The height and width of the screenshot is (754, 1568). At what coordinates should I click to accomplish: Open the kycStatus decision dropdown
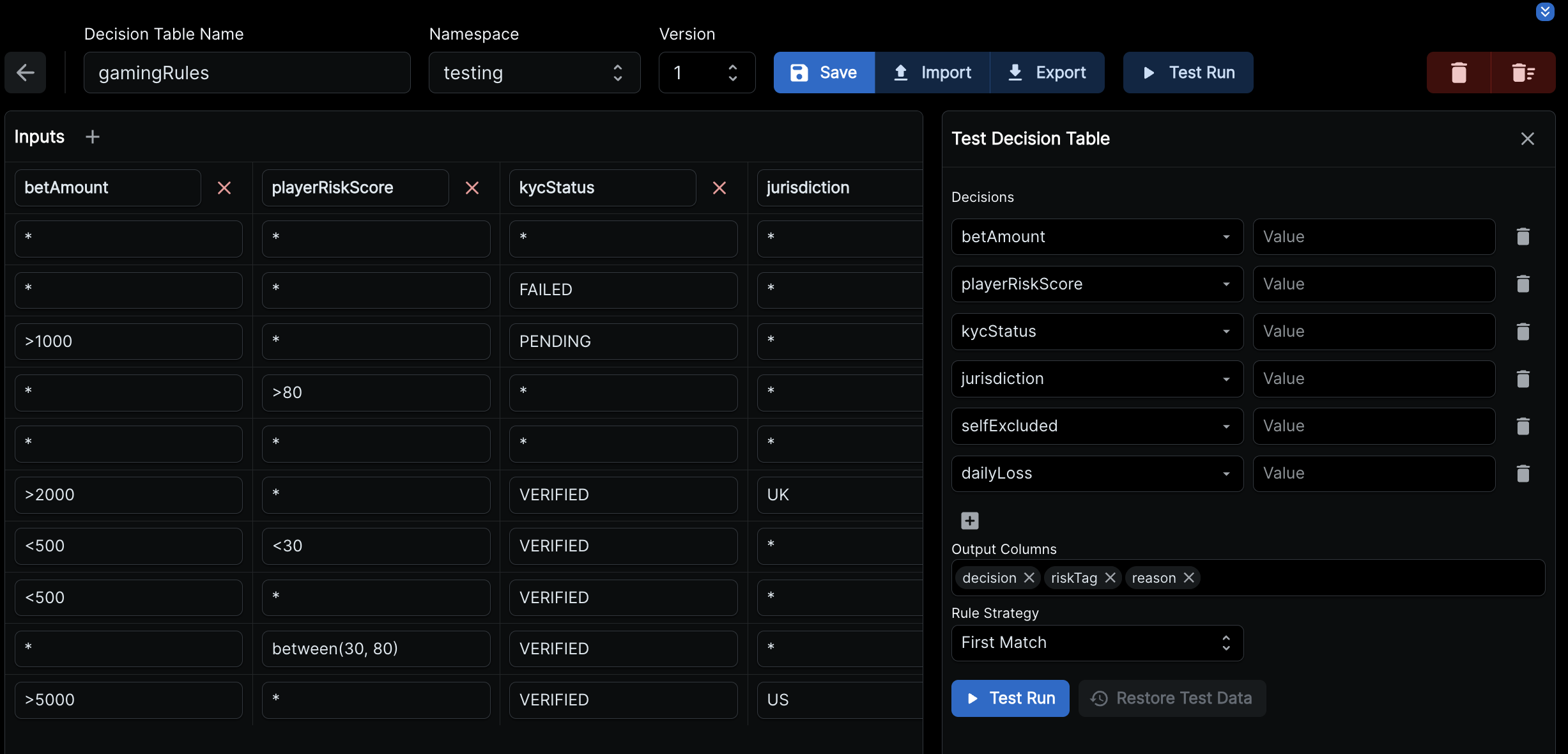tap(1097, 332)
